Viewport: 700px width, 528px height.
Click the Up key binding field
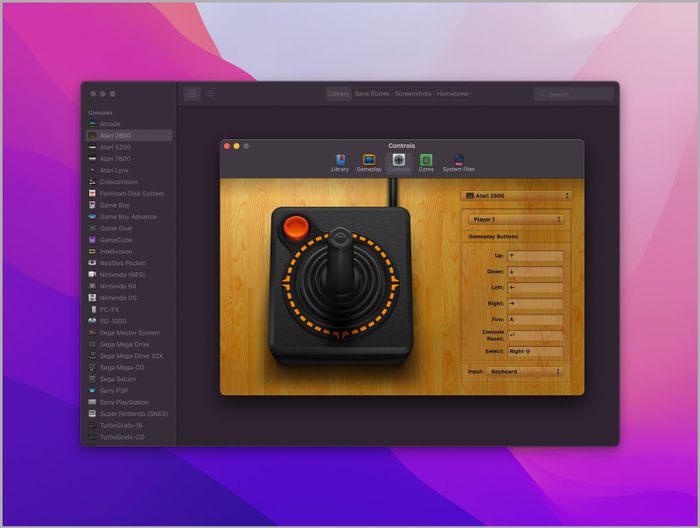(535, 256)
